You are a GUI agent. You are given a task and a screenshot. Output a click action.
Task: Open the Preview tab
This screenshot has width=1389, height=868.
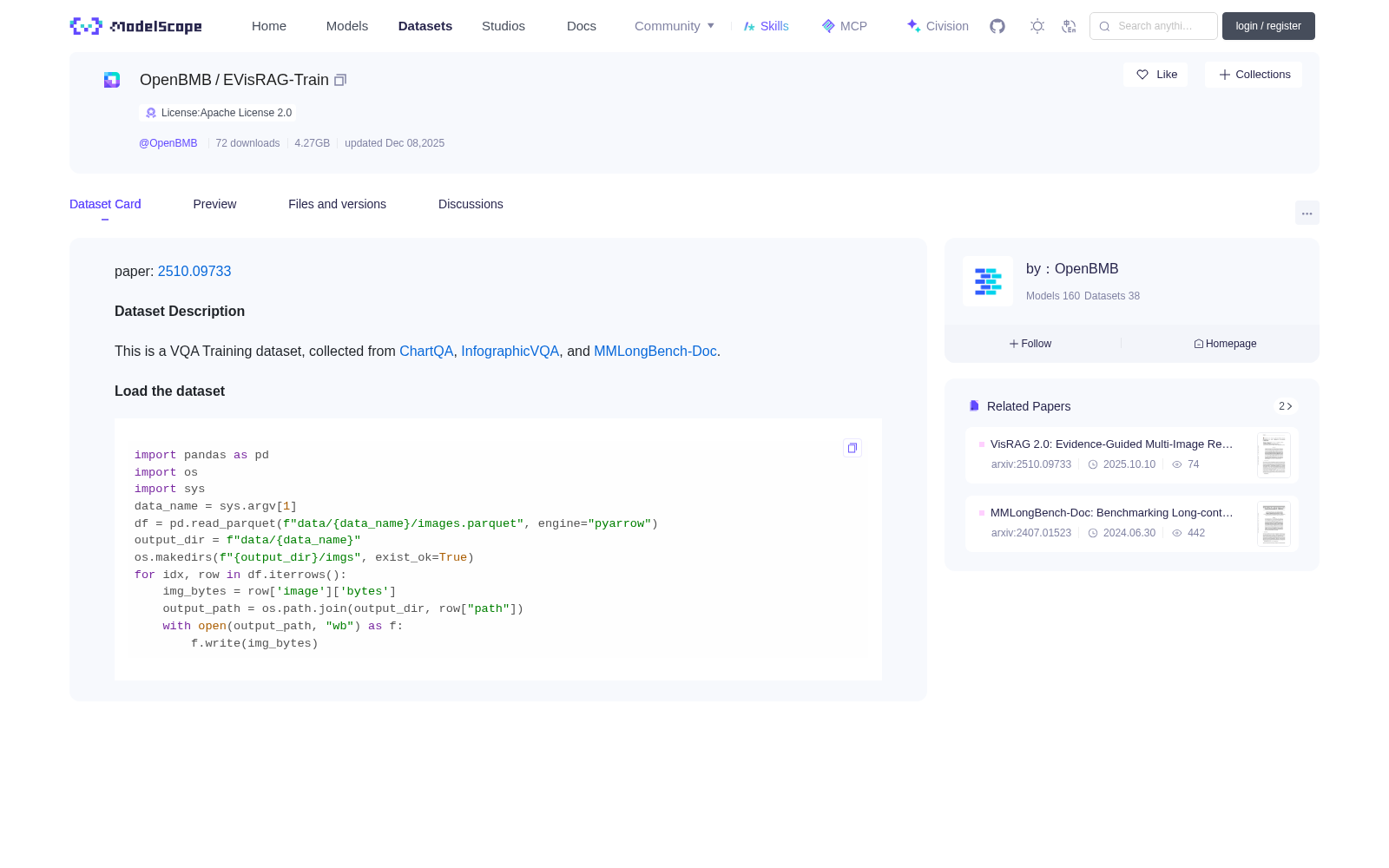point(214,204)
